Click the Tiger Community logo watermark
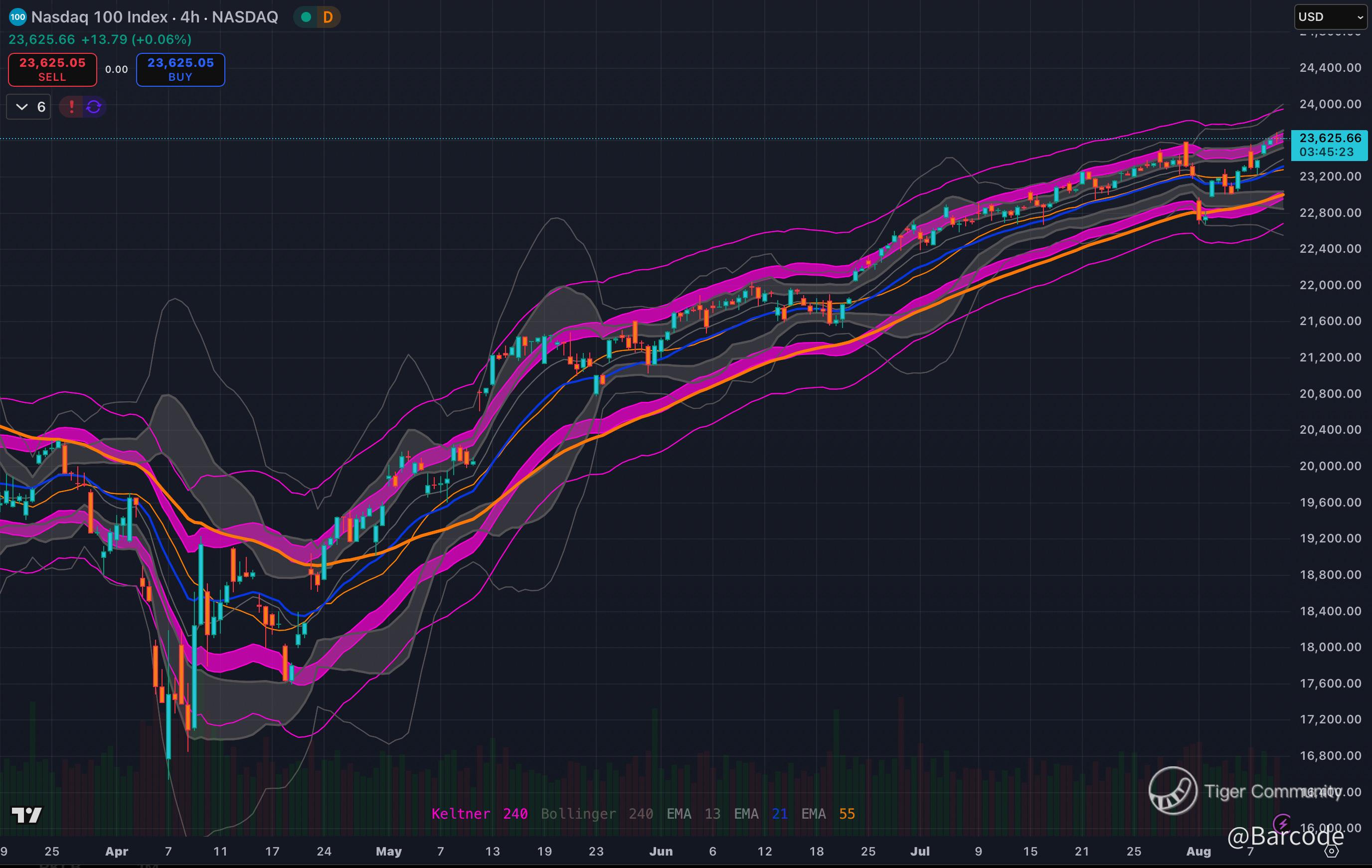This screenshot has height=868, width=1372. click(x=1173, y=791)
